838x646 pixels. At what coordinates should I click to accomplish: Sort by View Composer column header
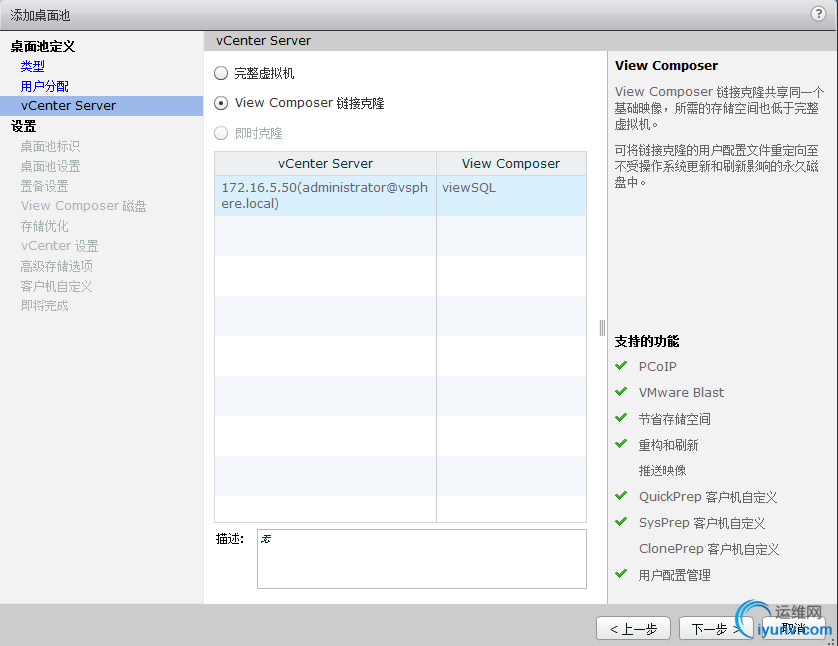511,164
